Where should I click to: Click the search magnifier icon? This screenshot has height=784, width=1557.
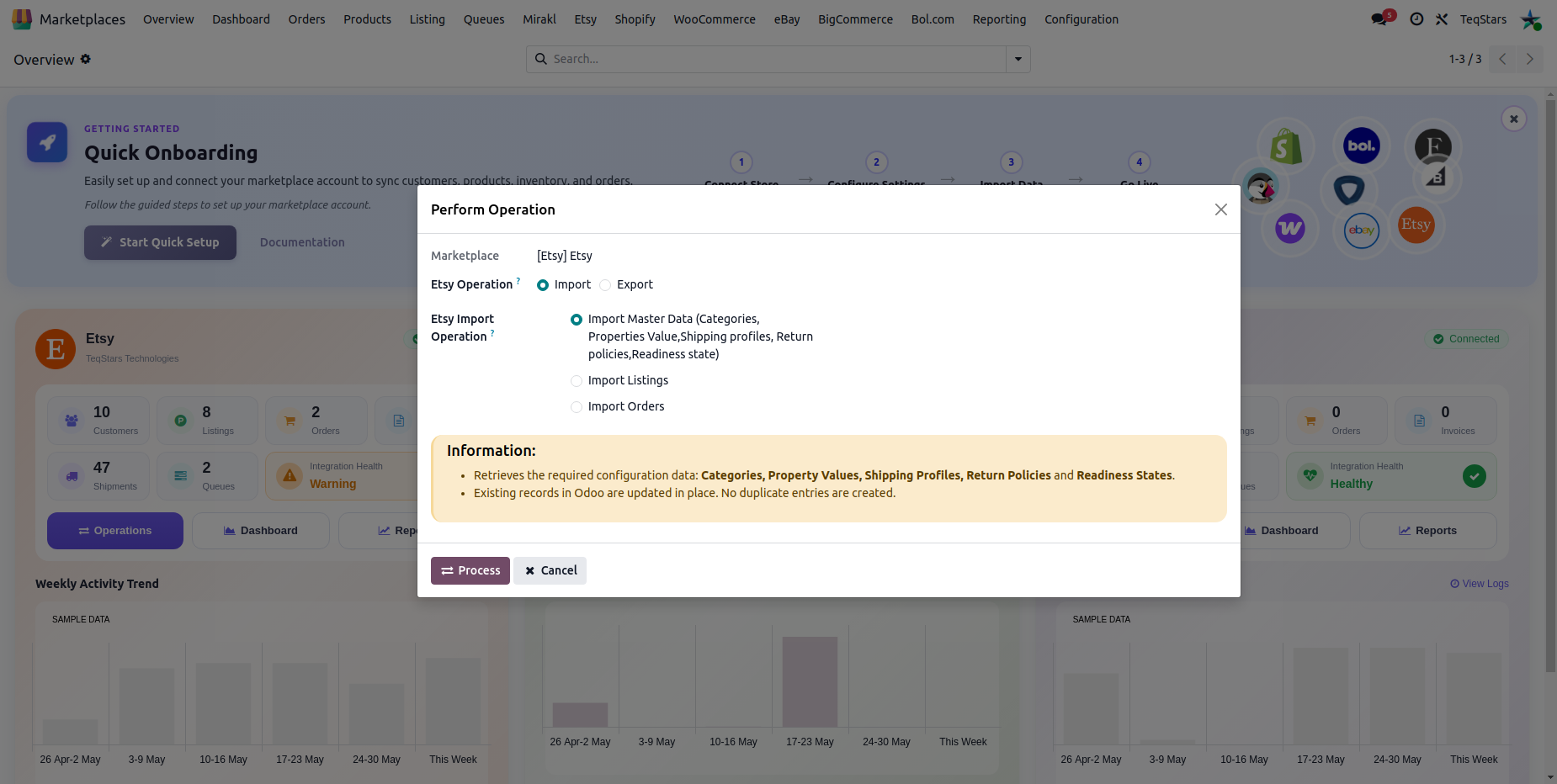click(541, 59)
